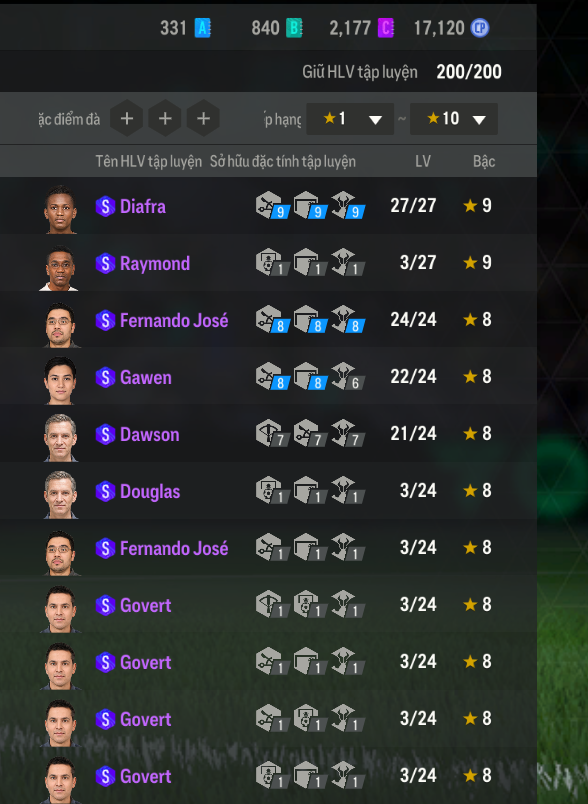Sort coaches by the Bậc column header

pos(484,162)
